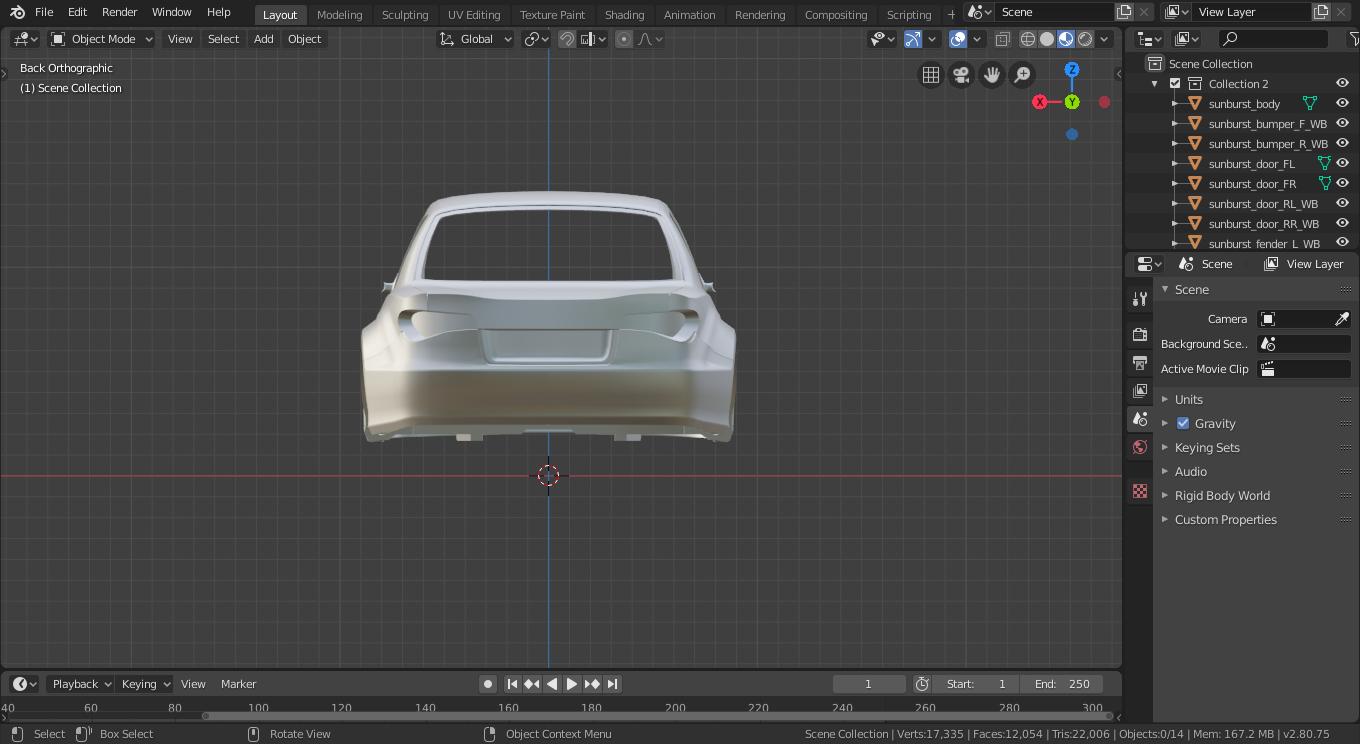The height and width of the screenshot is (744, 1360).
Task: Hide sunburst_body in viewport
Action: (x=1342, y=103)
